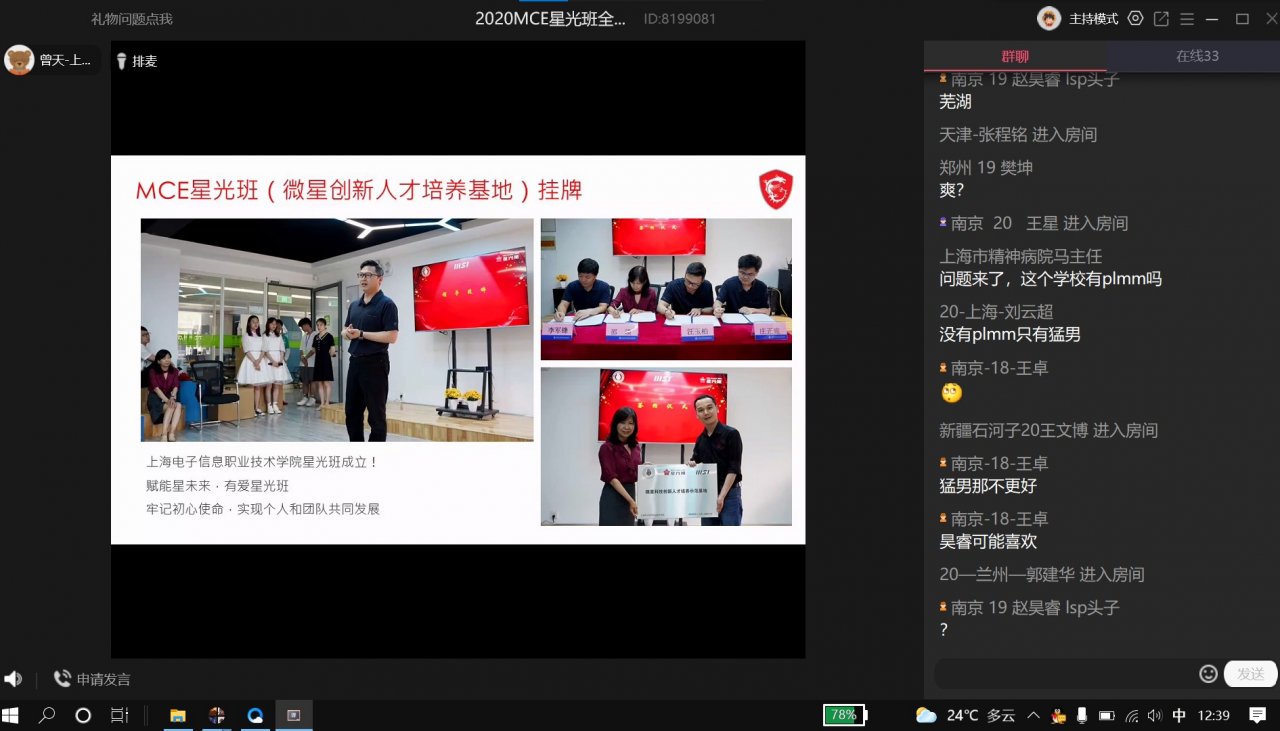Click the orange figure tray icon

pyautogui.click(x=1059, y=715)
